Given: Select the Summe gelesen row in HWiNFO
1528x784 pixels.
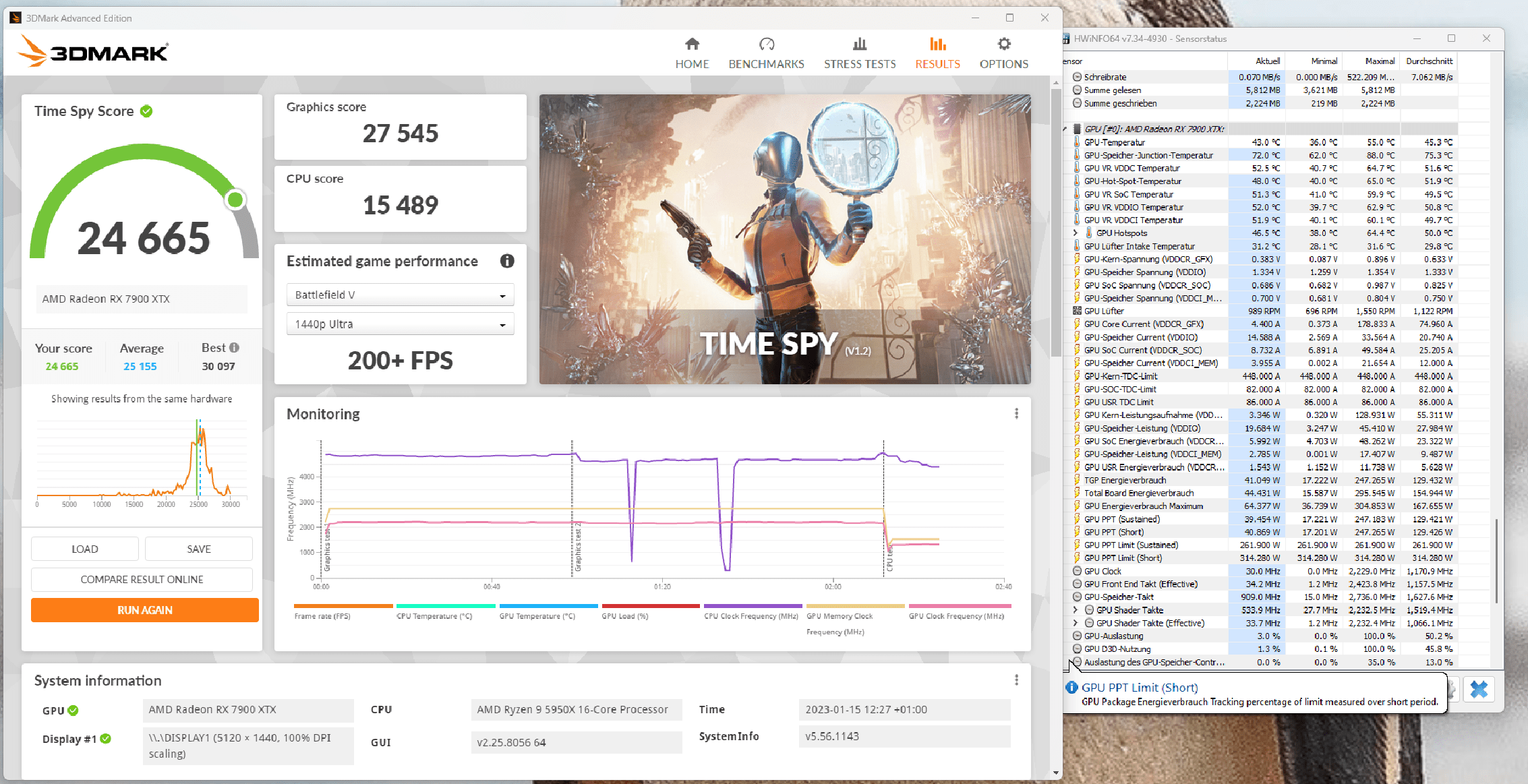Looking at the screenshot, I should pyautogui.click(x=1261, y=90).
